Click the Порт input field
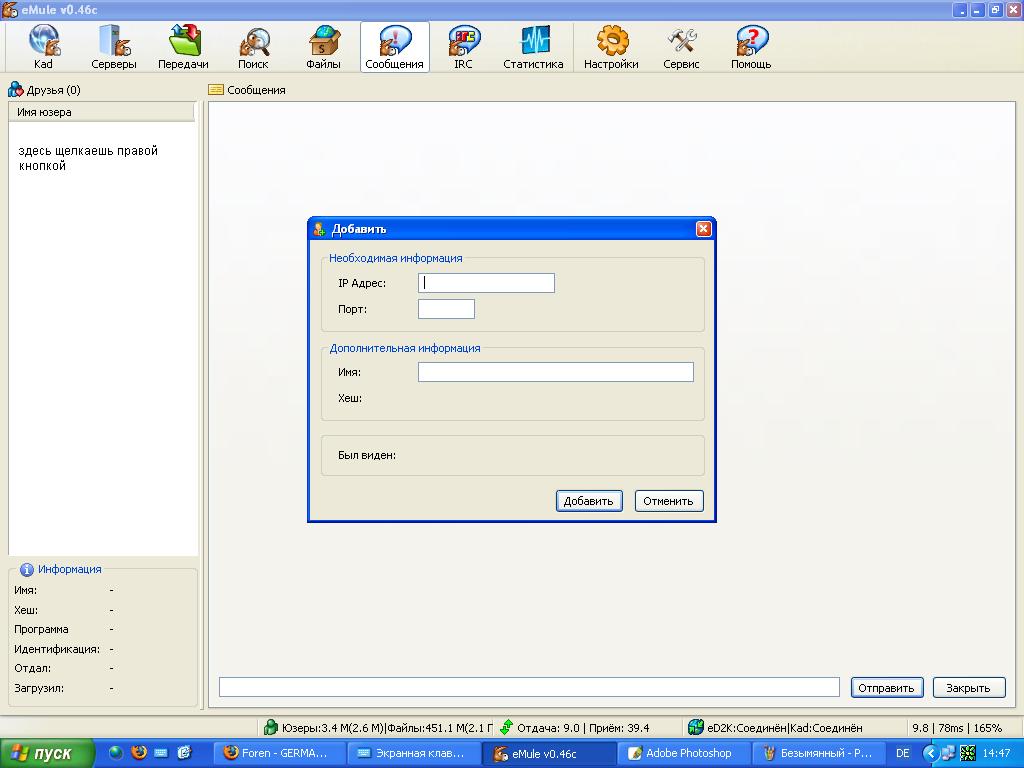This screenshot has height=768, width=1024. [446, 309]
